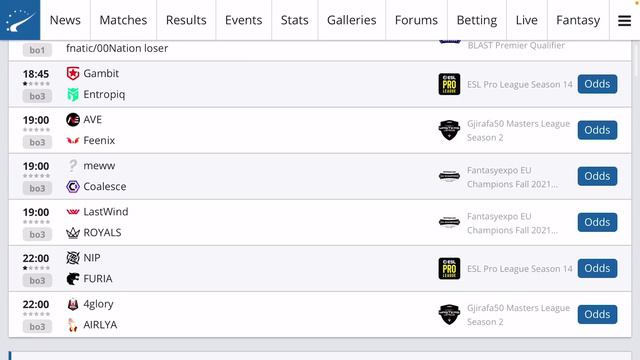Select the fnatic/00Nation loser match row

pos(320,49)
